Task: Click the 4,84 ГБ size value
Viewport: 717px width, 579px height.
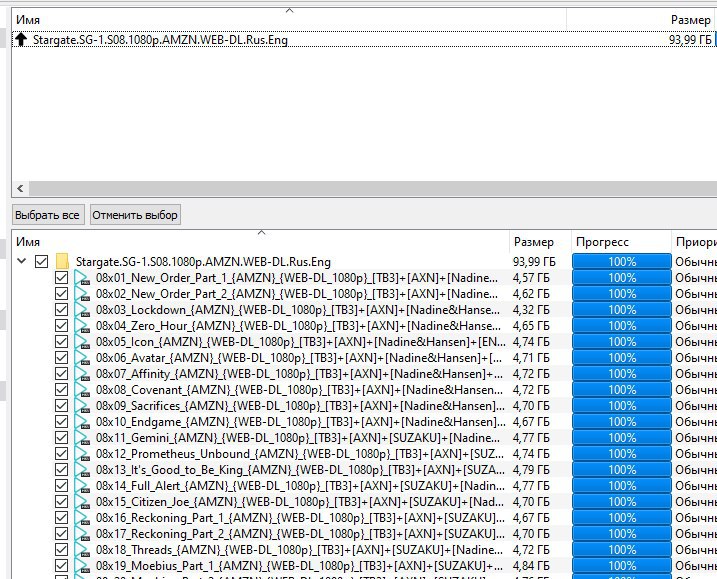Action: (531, 566)
